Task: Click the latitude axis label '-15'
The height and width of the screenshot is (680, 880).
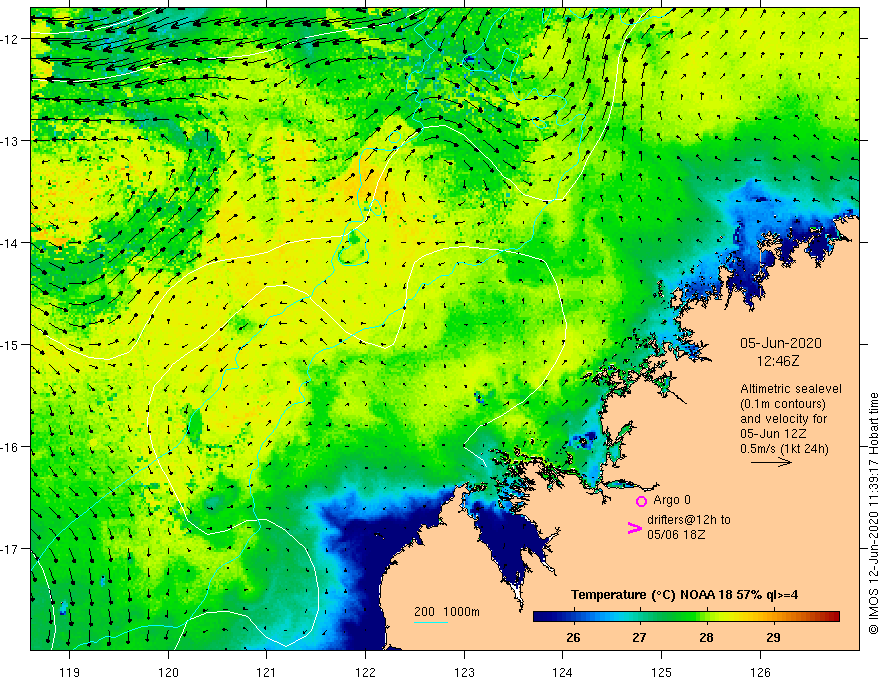Action: pyautogui.click(x=11, y=344)
